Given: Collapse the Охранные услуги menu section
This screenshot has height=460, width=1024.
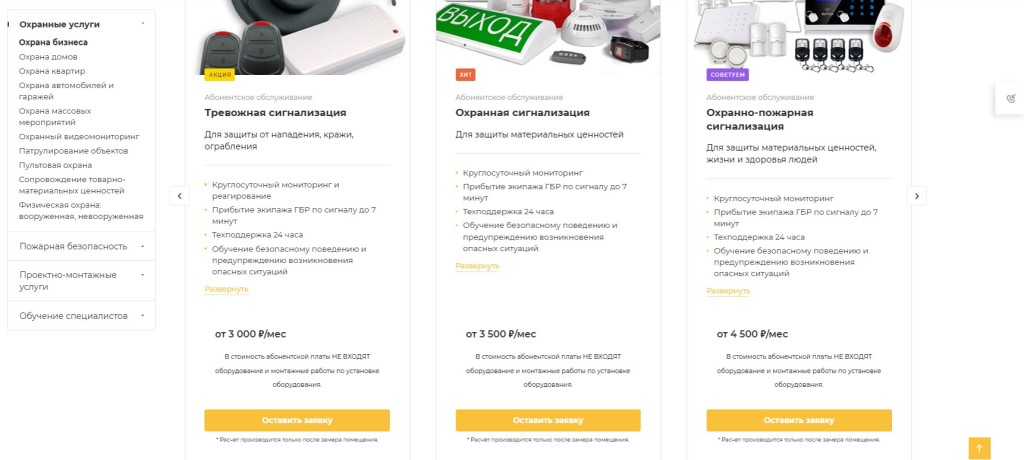Looking at the screenshot, I should pyautogui.click(x=143, y=23).
